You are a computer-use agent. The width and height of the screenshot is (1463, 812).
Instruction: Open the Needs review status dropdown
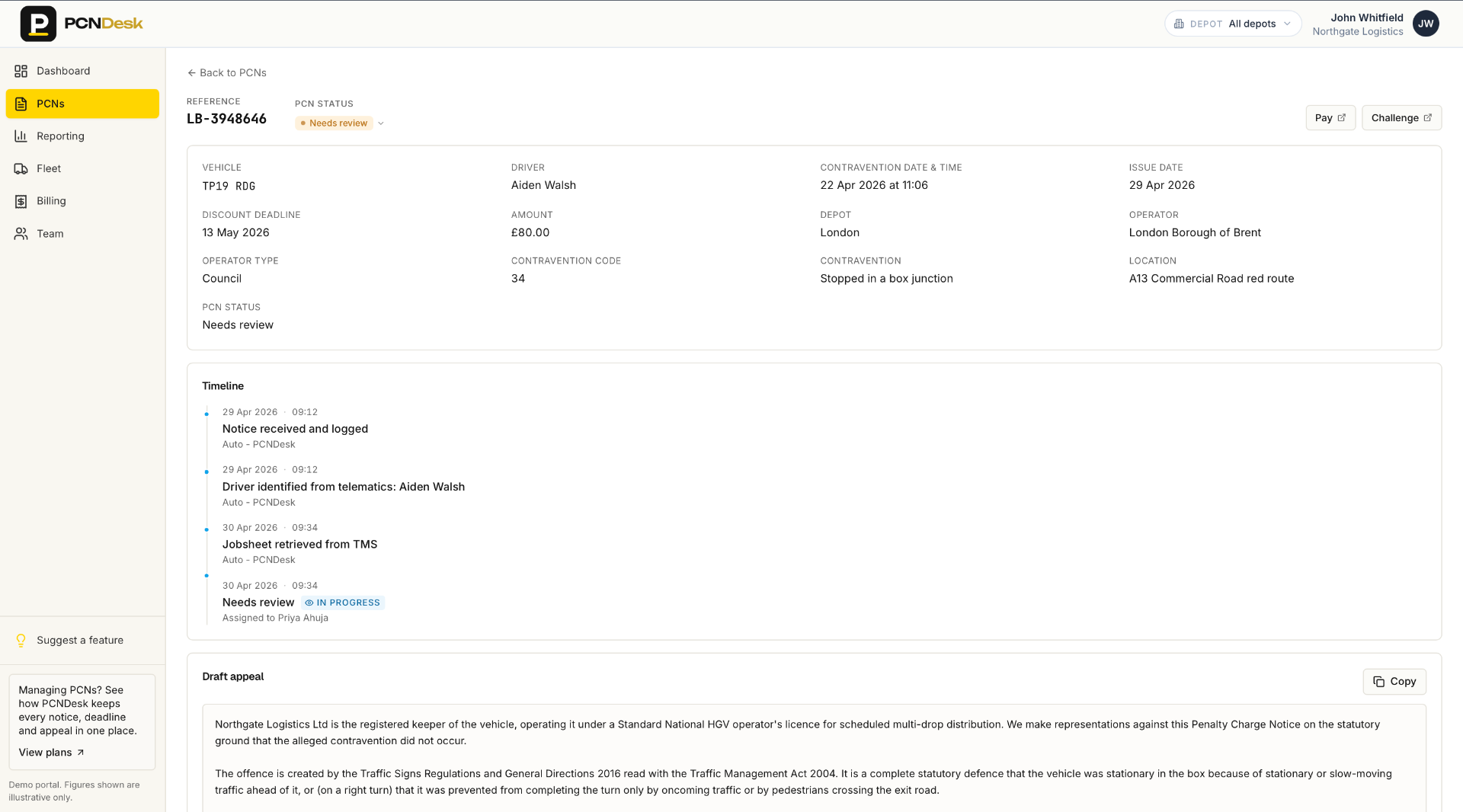tap(340, 123)
